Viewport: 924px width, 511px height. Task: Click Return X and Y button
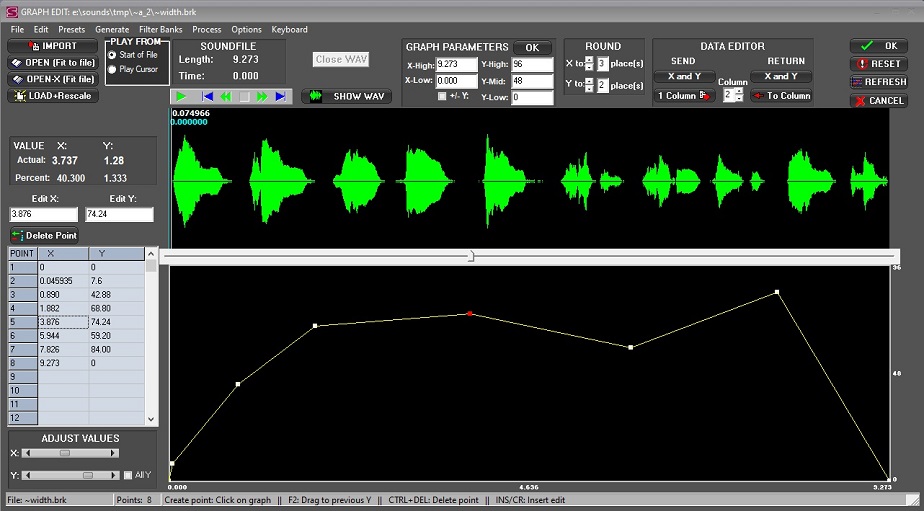point(781,77)
